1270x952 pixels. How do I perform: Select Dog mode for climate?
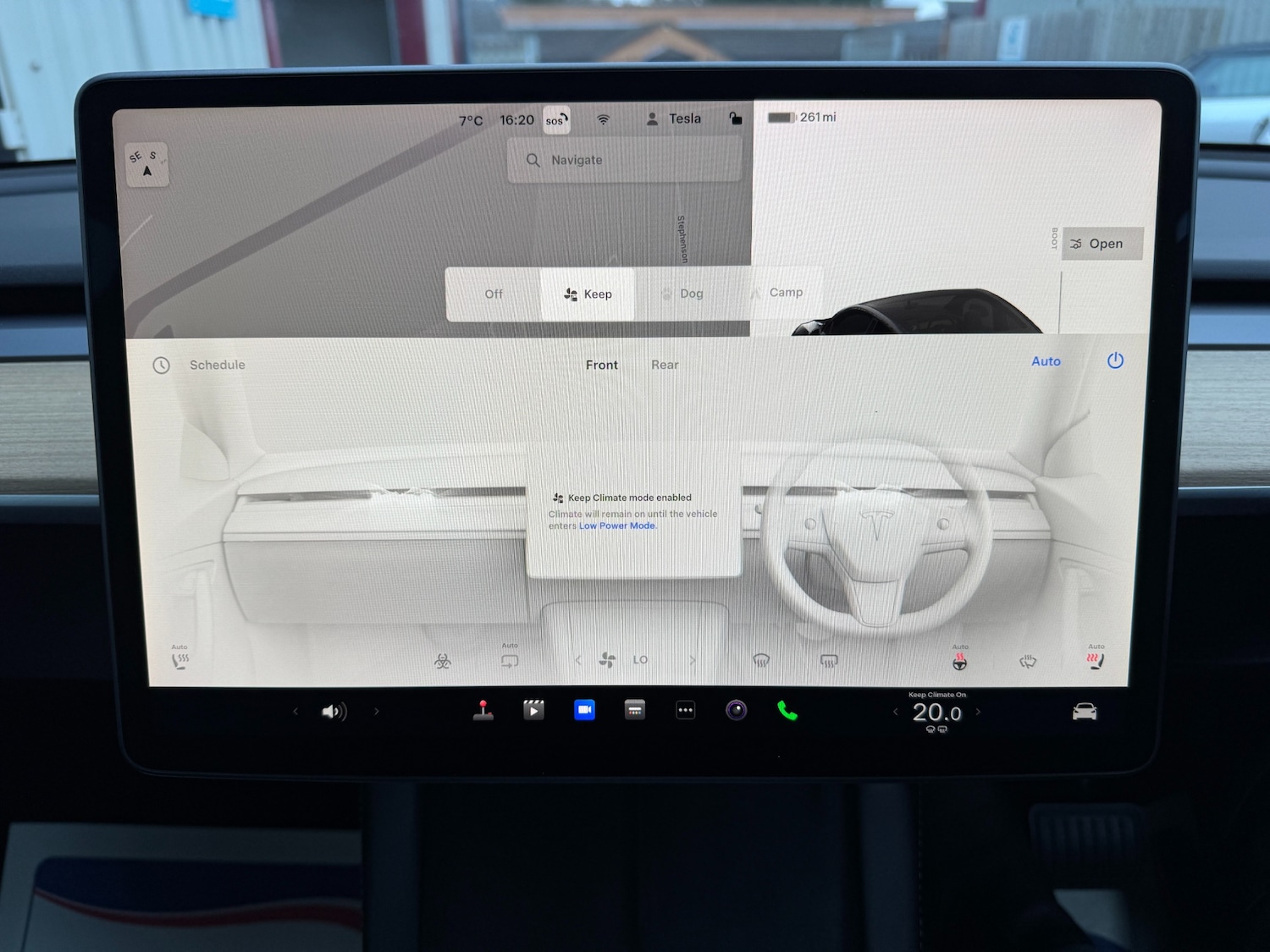tap(683, 294)
